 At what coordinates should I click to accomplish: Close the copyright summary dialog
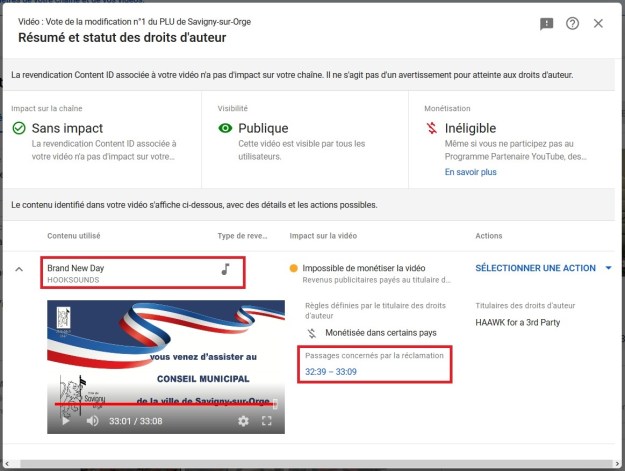(x=598, y=24)
